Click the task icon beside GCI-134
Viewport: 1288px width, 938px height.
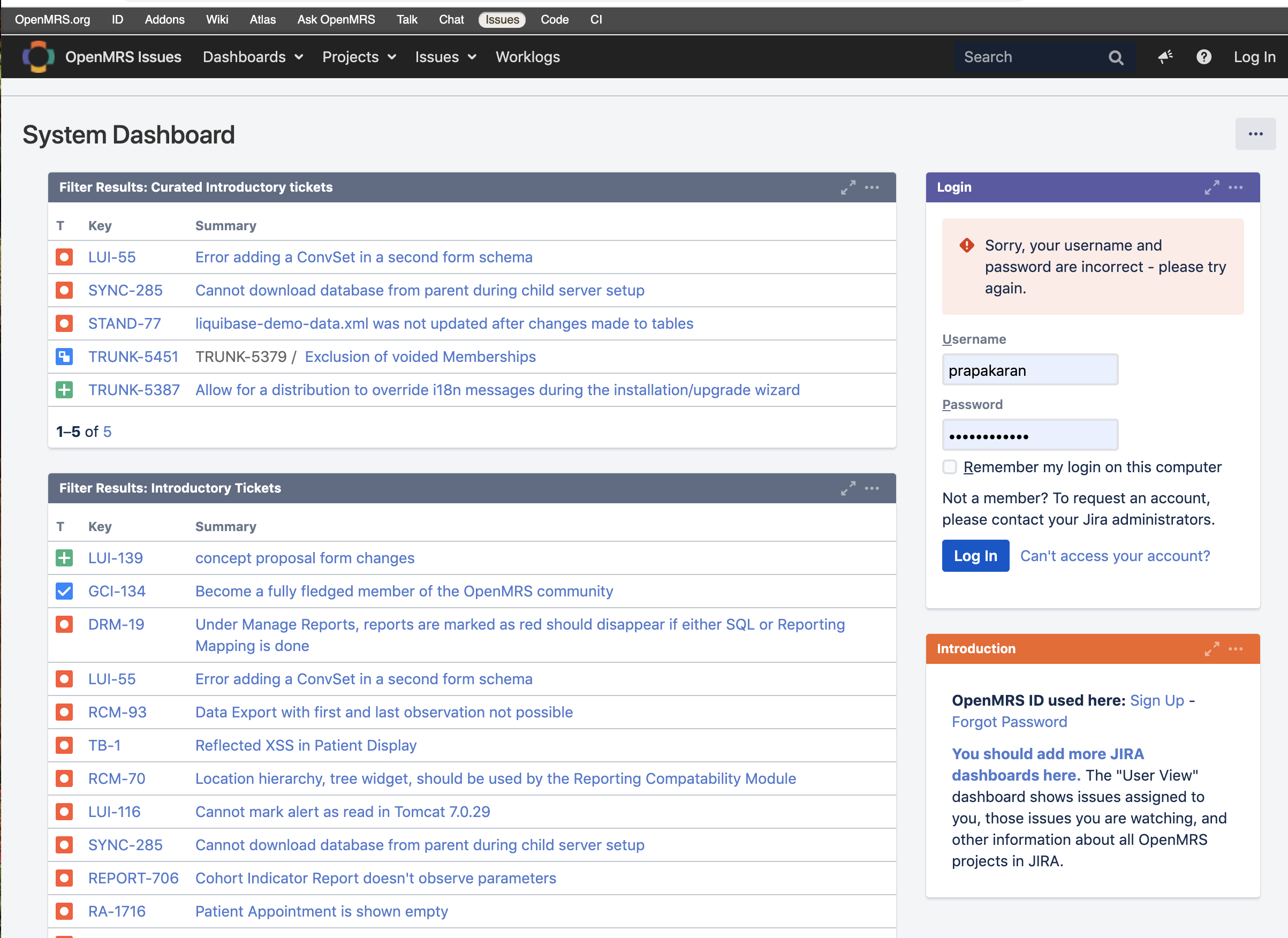[64, 591]
